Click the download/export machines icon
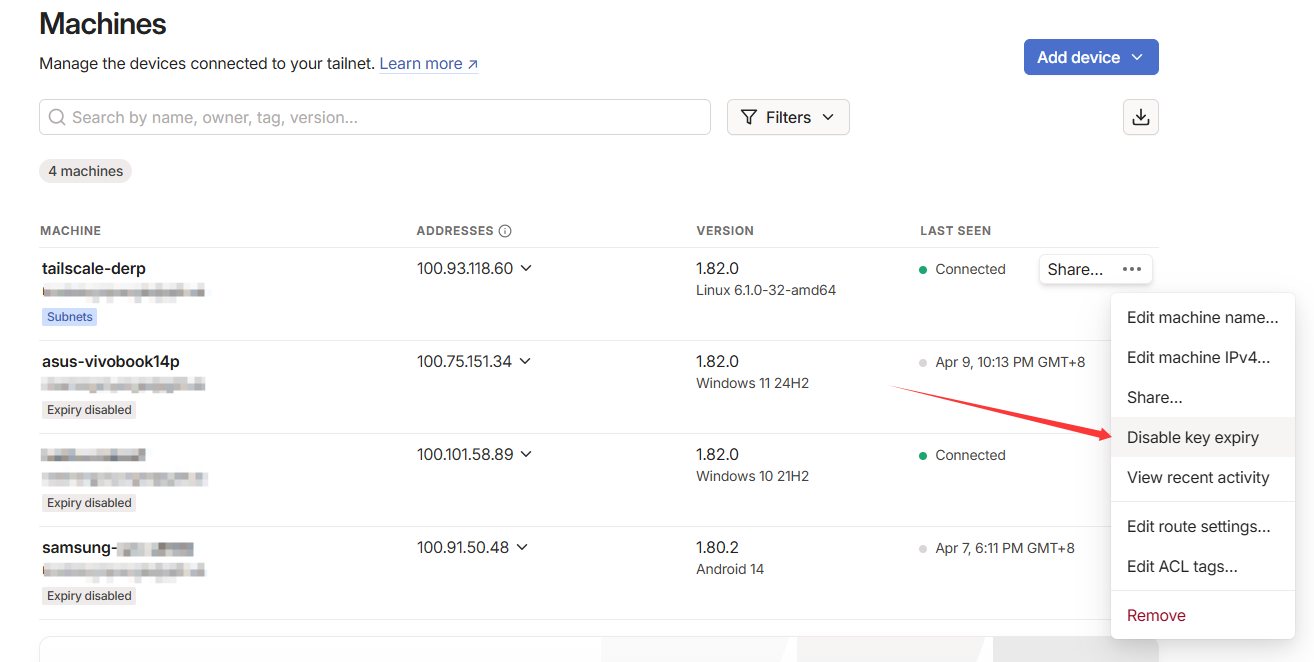The height and width of the screenshot is (662, 1314). coord(1140,117)
